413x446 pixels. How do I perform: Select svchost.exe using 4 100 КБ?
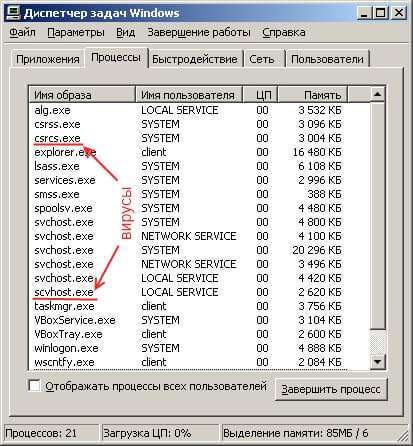tap(188, 236)
